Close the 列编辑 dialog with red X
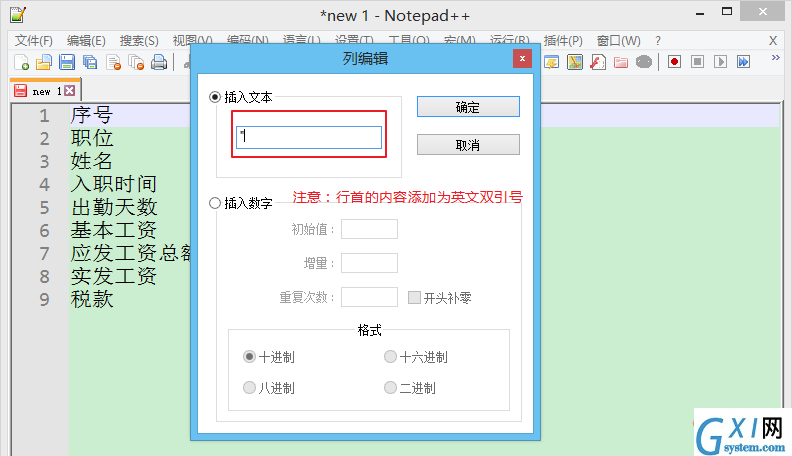 click(522, 59)
